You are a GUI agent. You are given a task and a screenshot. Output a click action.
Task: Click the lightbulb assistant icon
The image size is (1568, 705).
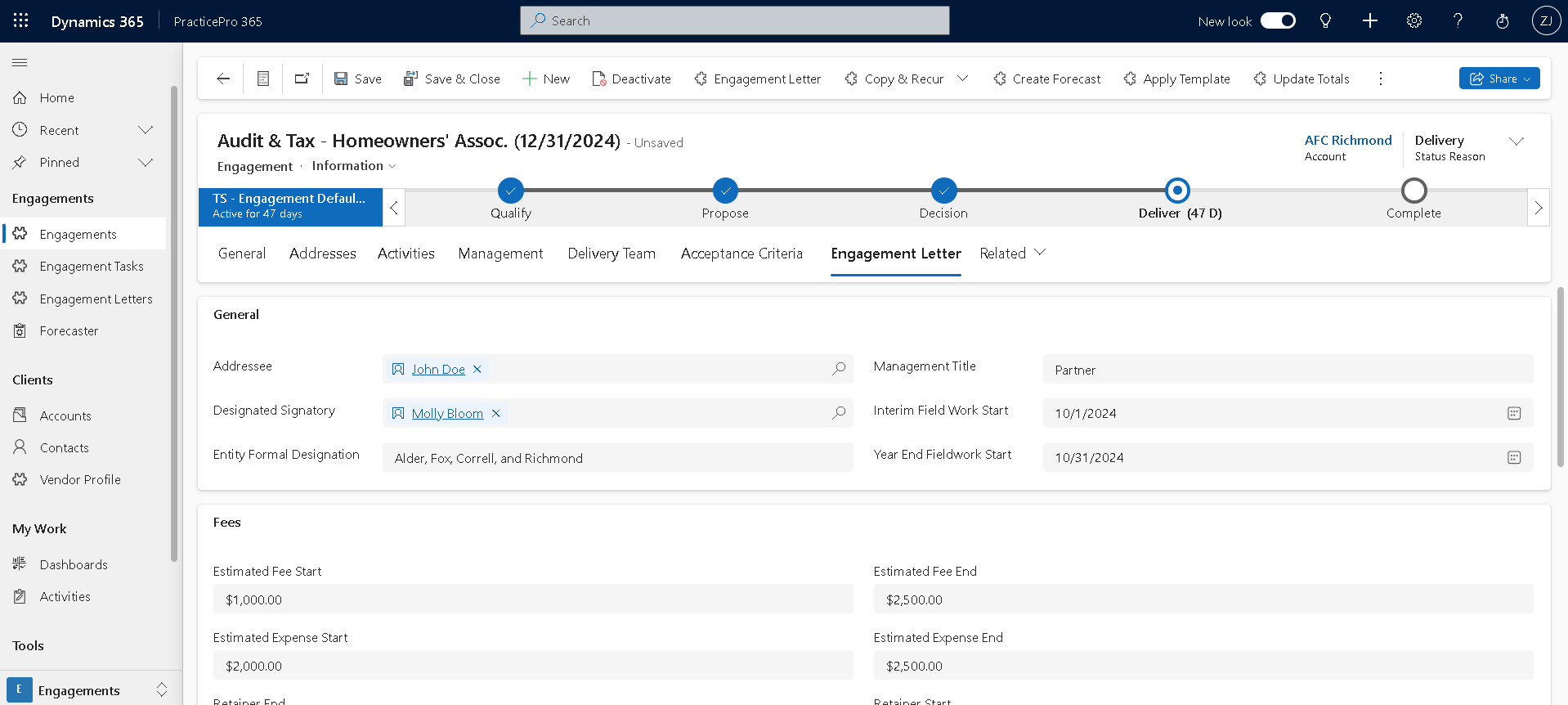click(x=1325, y=20)
